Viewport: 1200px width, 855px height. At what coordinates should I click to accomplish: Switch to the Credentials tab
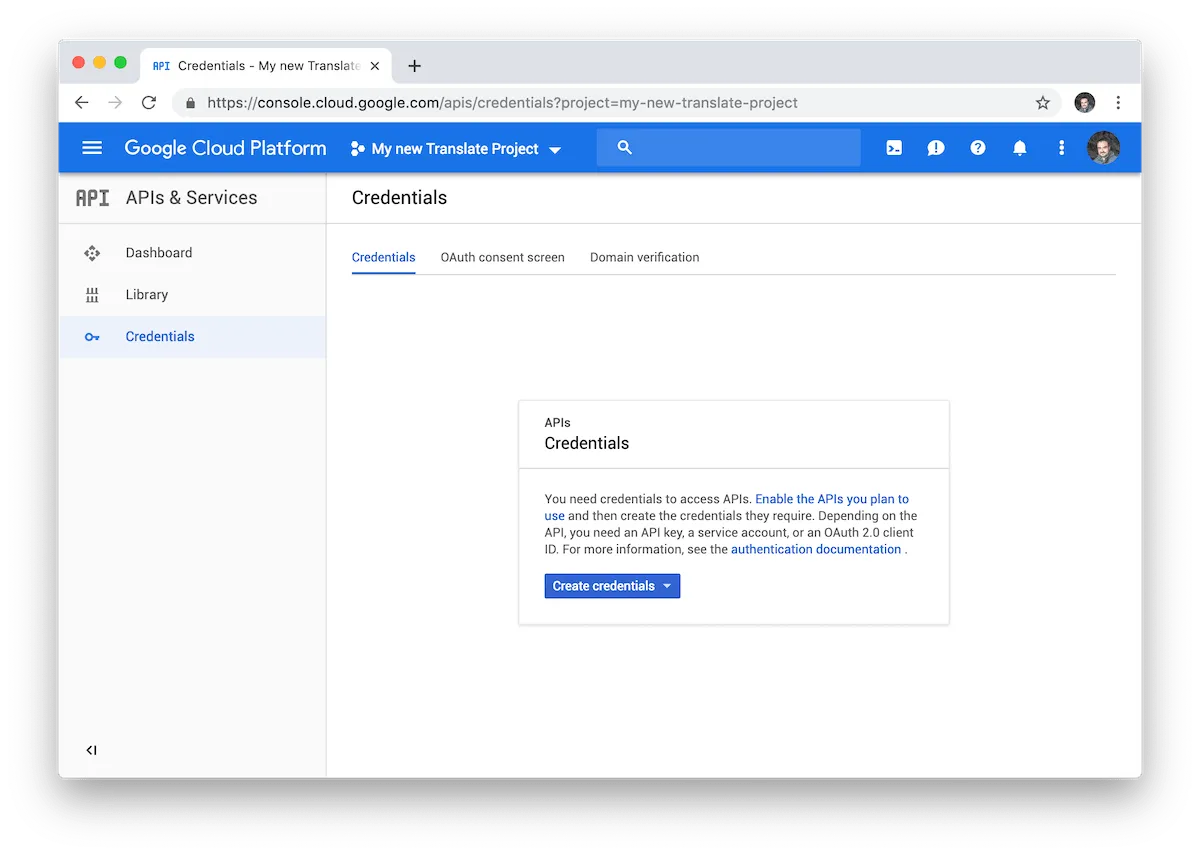coord(383,257)
